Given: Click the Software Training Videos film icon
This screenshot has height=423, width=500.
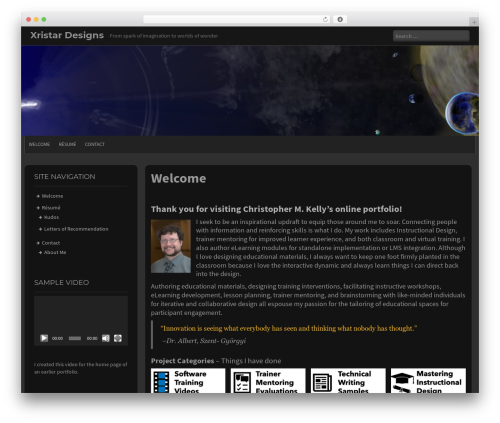Looking at the screenshot, I should (x=161, y=382).
